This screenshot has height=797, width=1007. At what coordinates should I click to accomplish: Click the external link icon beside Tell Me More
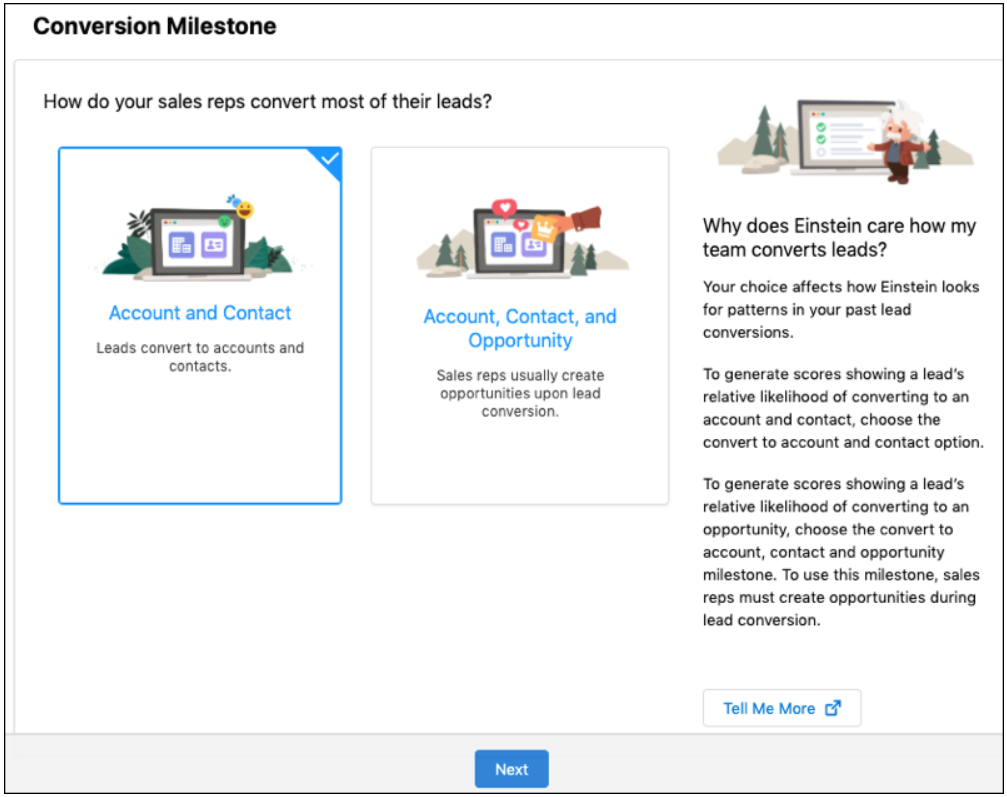click(x=833, y=708)
